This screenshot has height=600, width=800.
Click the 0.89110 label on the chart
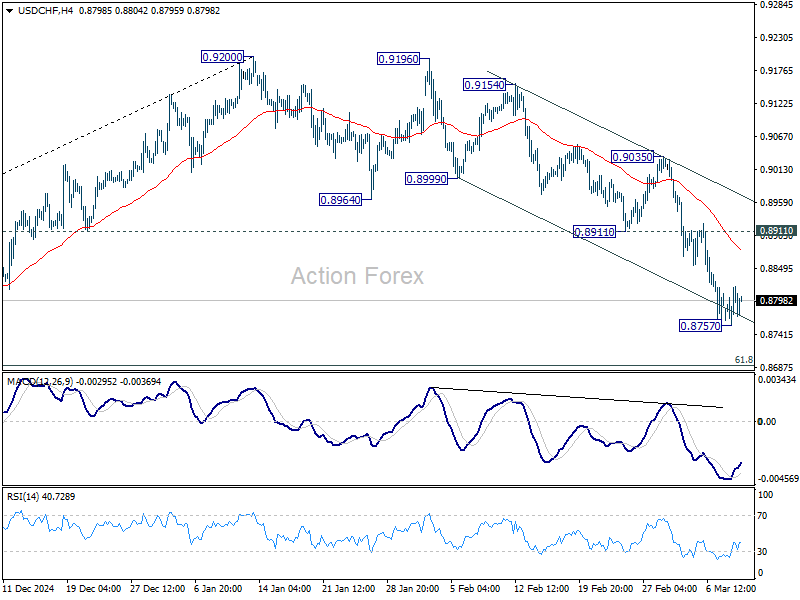point(594,232)
